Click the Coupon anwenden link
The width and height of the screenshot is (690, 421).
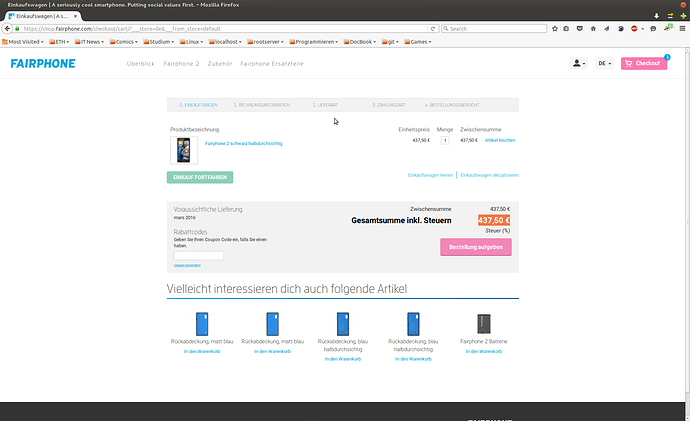(x=187, y=265)
